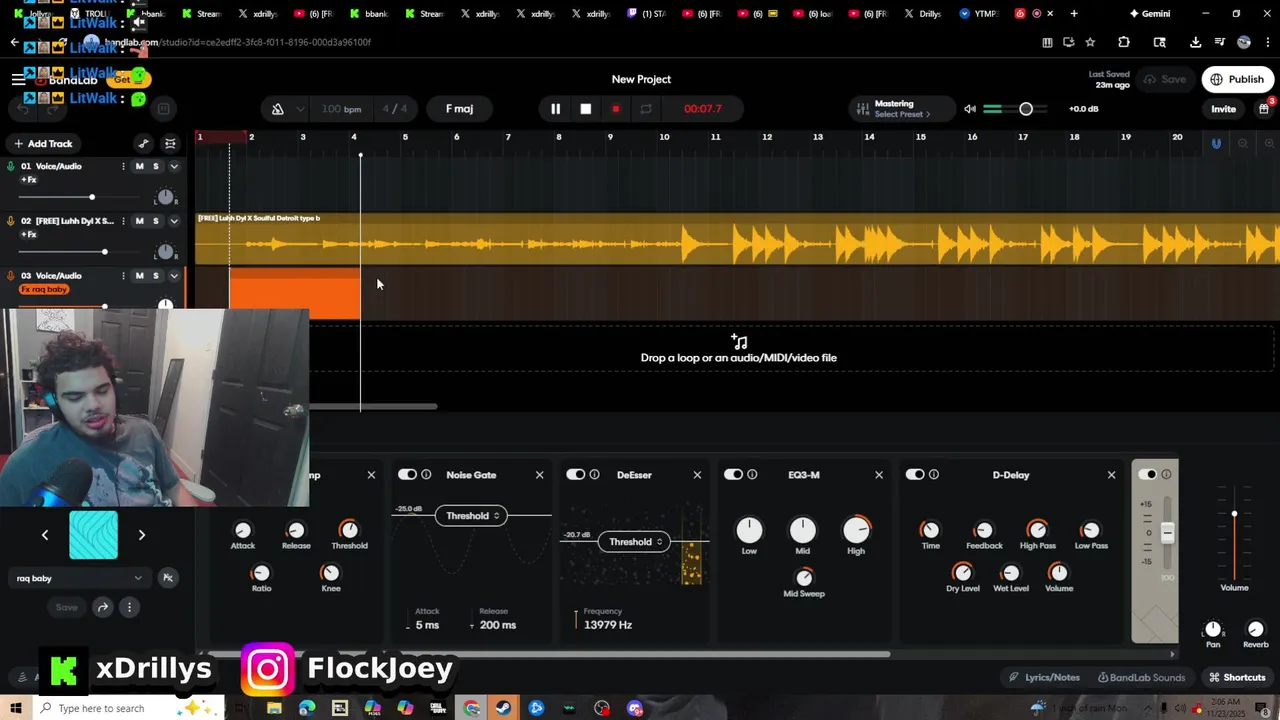Remove the EQ3-M effect

[879, 475]
